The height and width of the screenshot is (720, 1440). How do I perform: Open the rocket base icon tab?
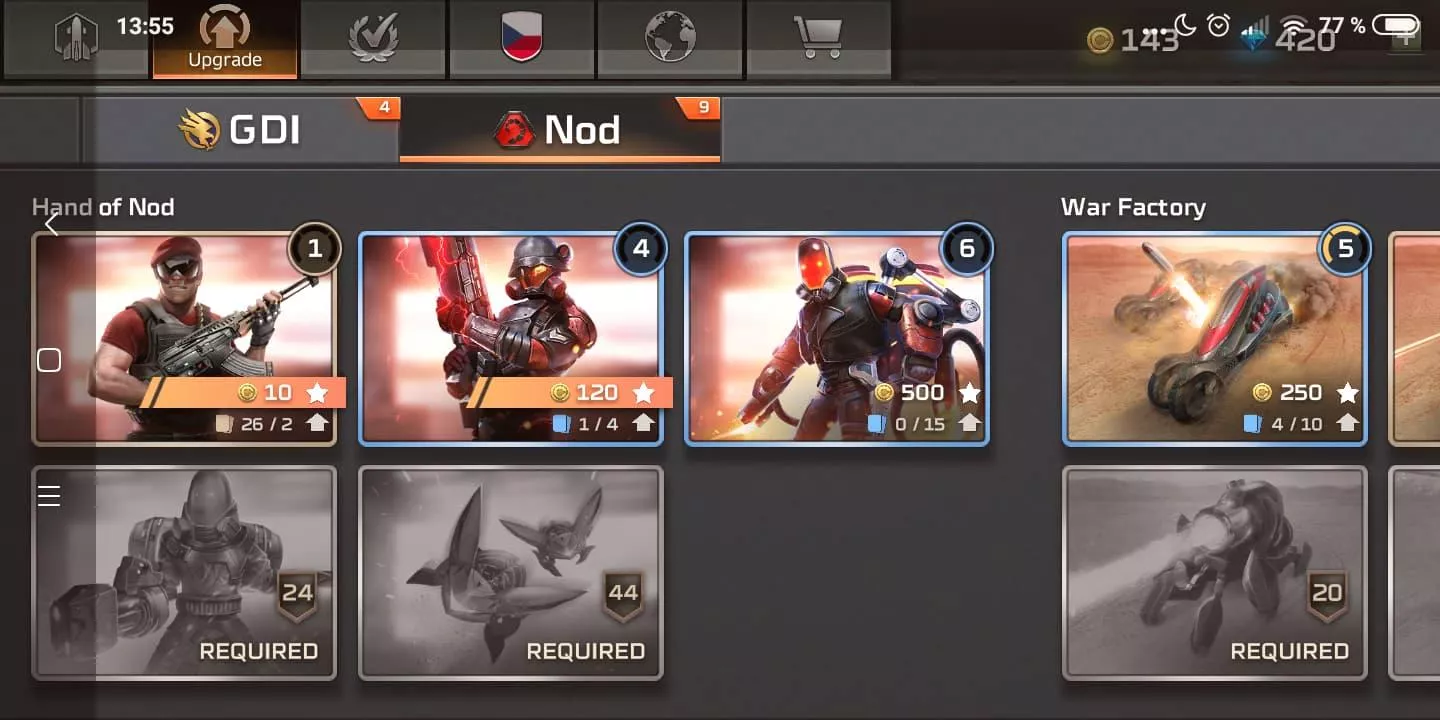(76, 38)
